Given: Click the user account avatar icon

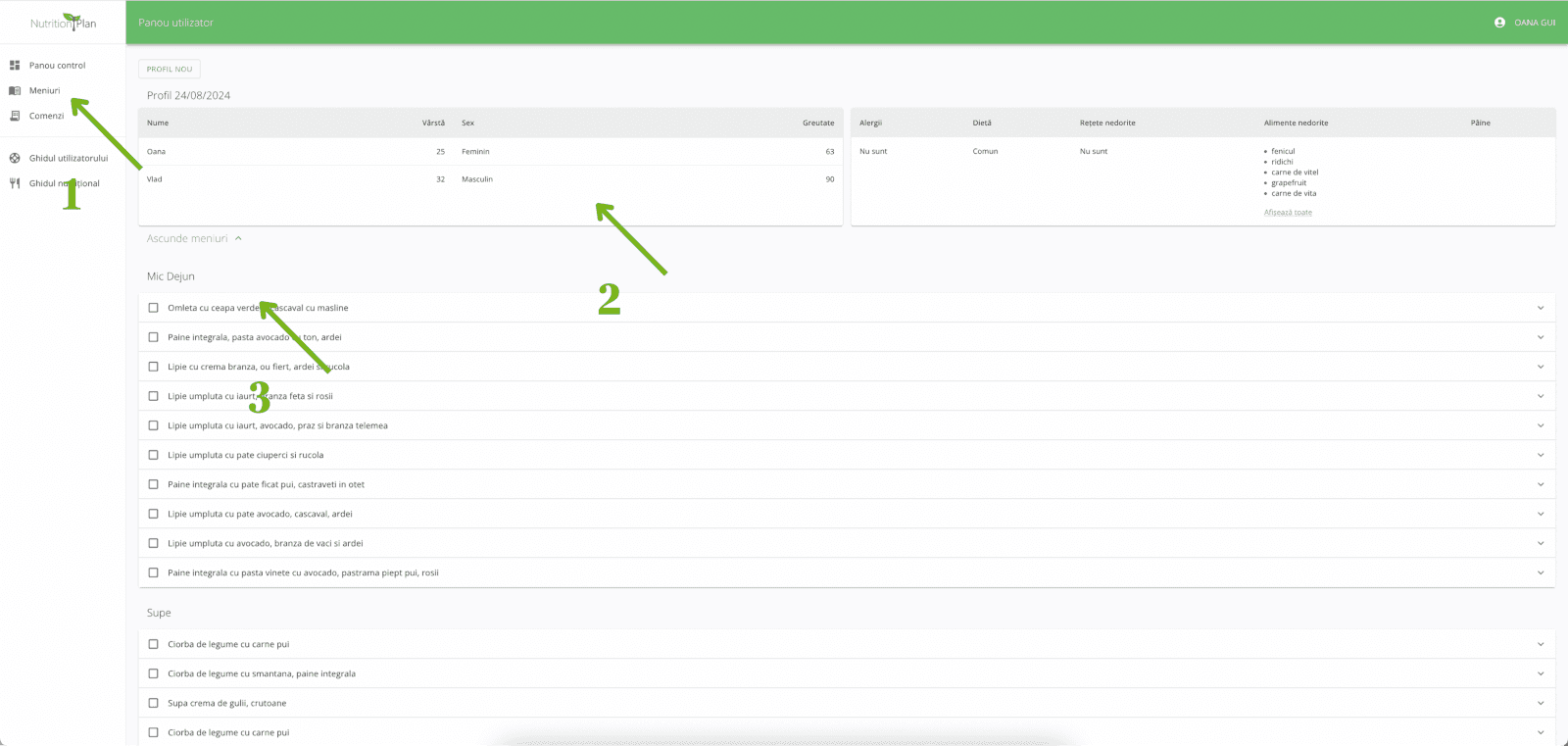Looking at the screenshot, I should 1499,23.
